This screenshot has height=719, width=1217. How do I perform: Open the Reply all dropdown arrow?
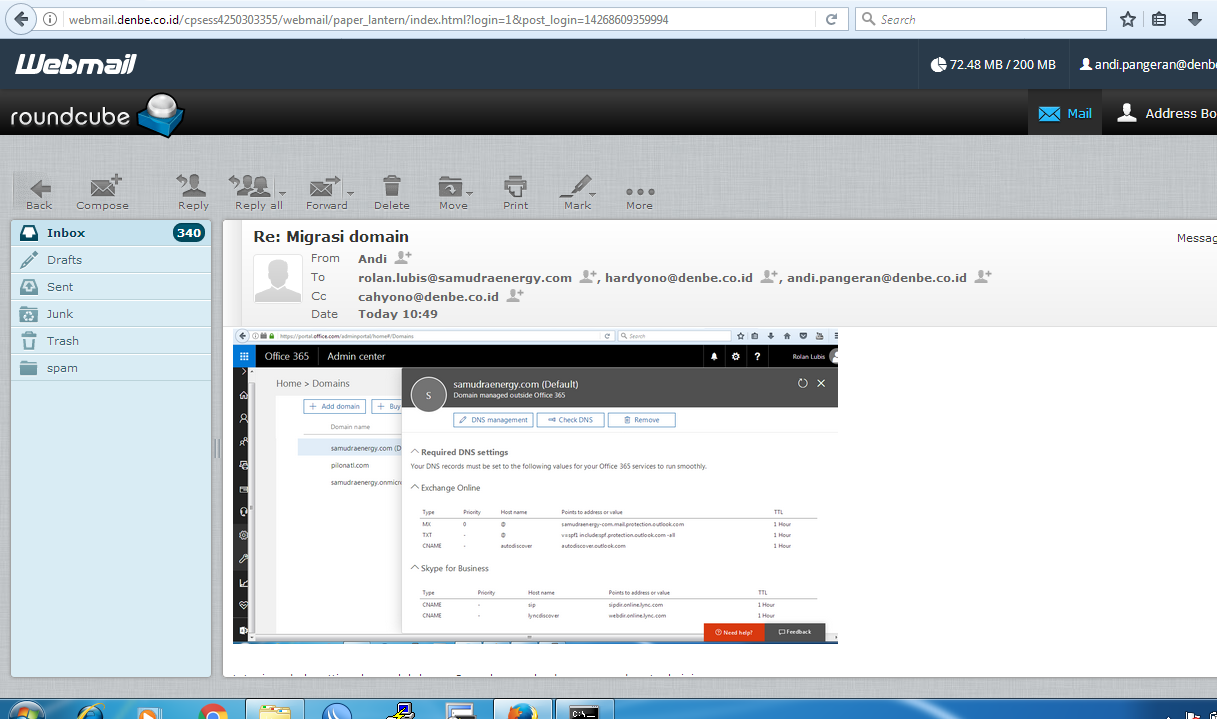click(283, 193)
